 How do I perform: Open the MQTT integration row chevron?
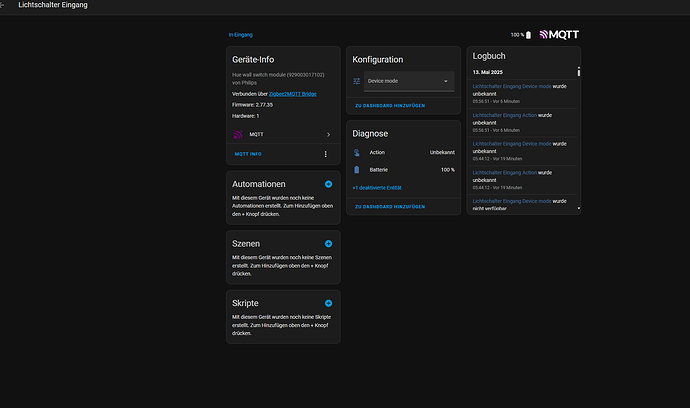tap(328, 135)
